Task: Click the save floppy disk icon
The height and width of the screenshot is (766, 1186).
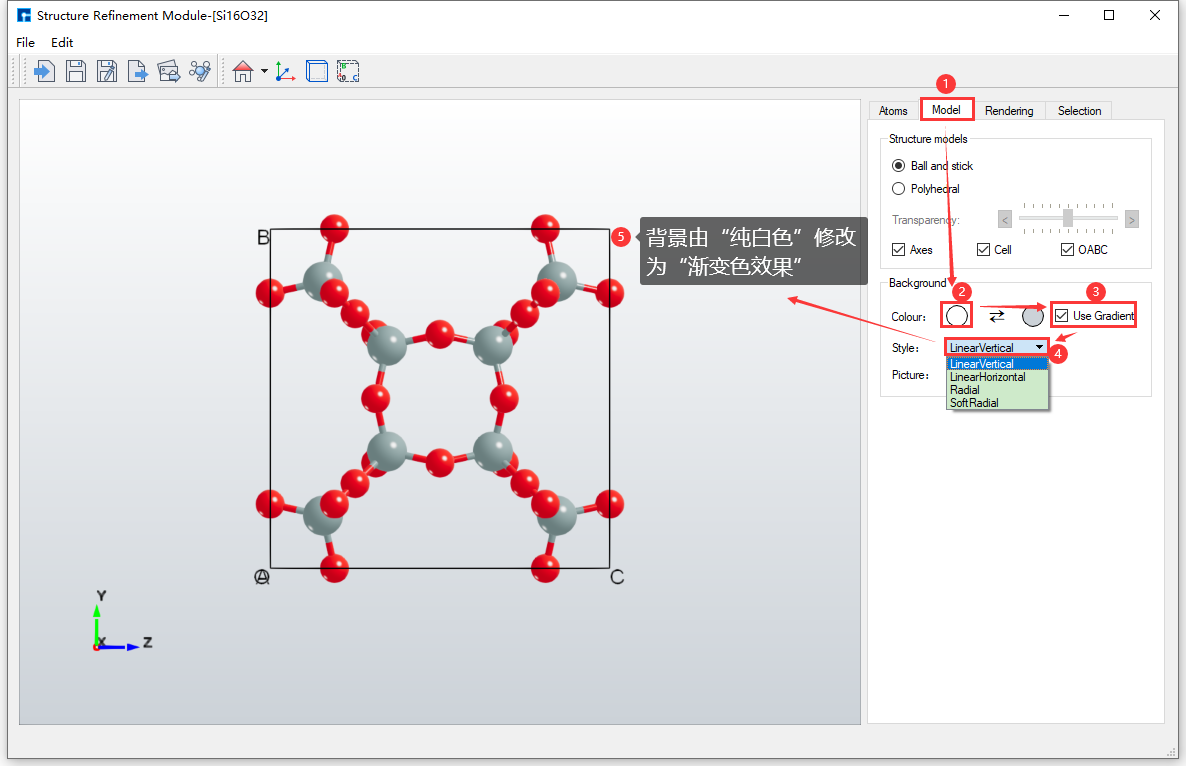Action: coord(75,71)
